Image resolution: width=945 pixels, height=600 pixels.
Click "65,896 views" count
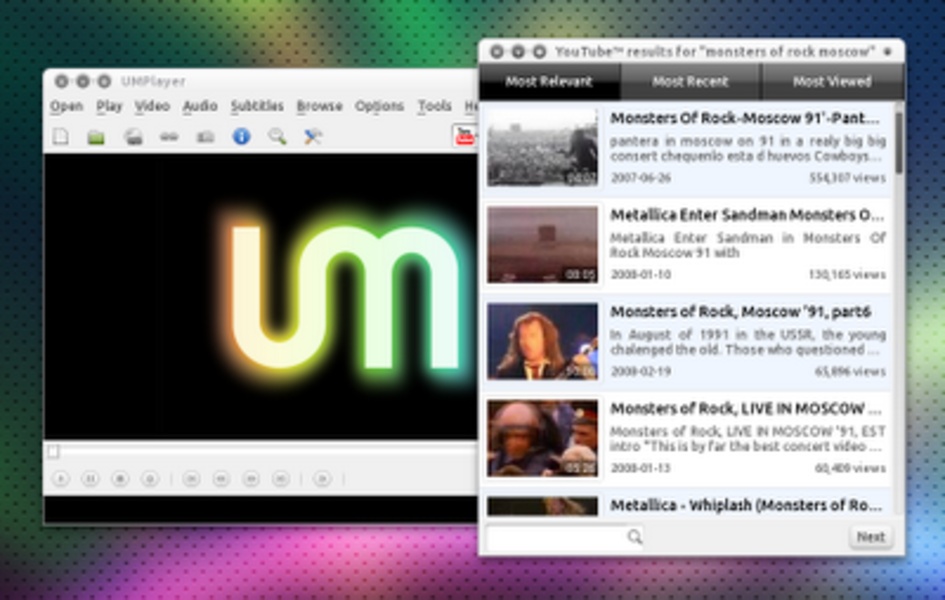pos(850,372)
